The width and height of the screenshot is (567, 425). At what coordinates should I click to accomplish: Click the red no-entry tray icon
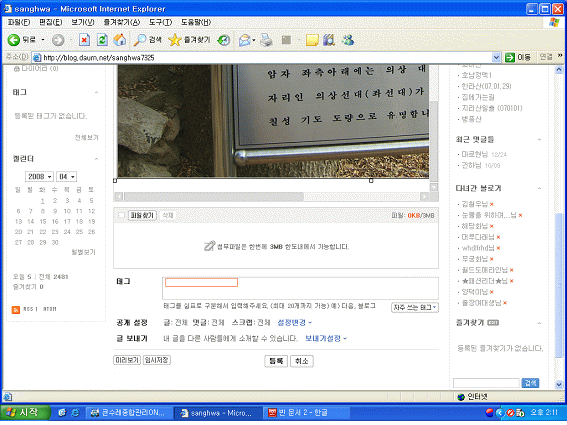pyautogui.click(x=510, y=413)
